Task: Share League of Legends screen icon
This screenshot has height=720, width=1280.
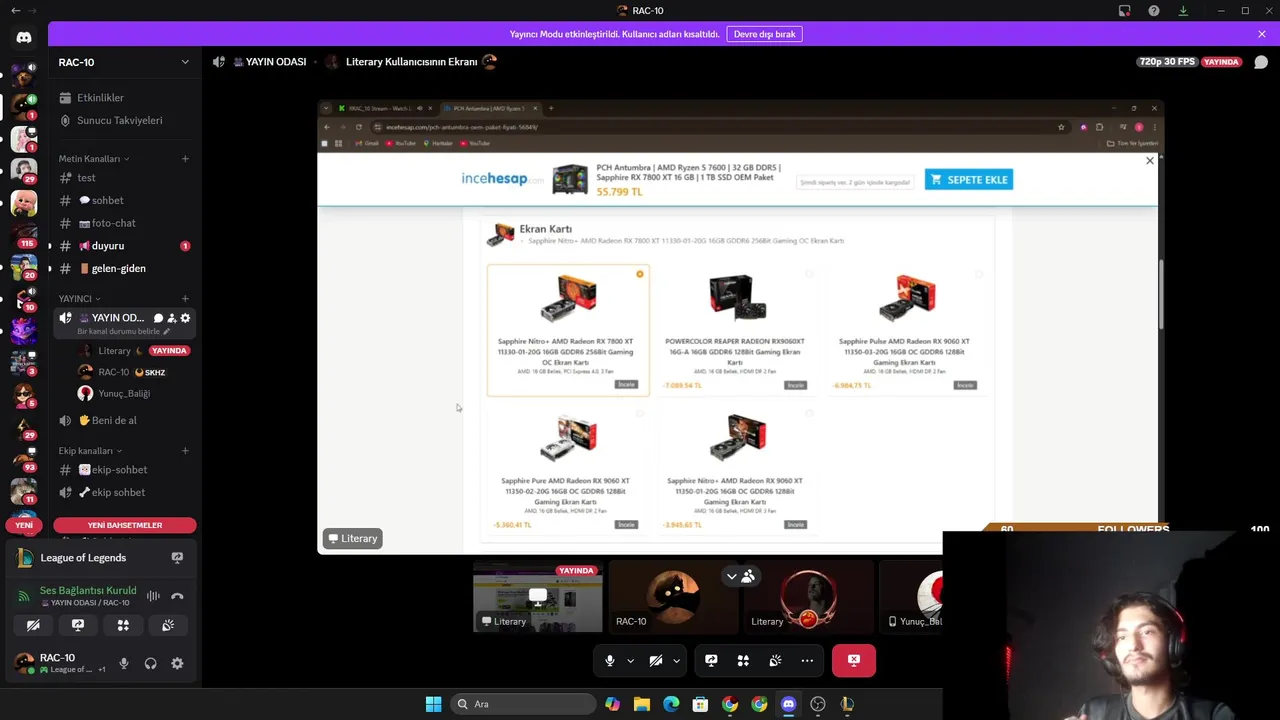Action: 177,558
